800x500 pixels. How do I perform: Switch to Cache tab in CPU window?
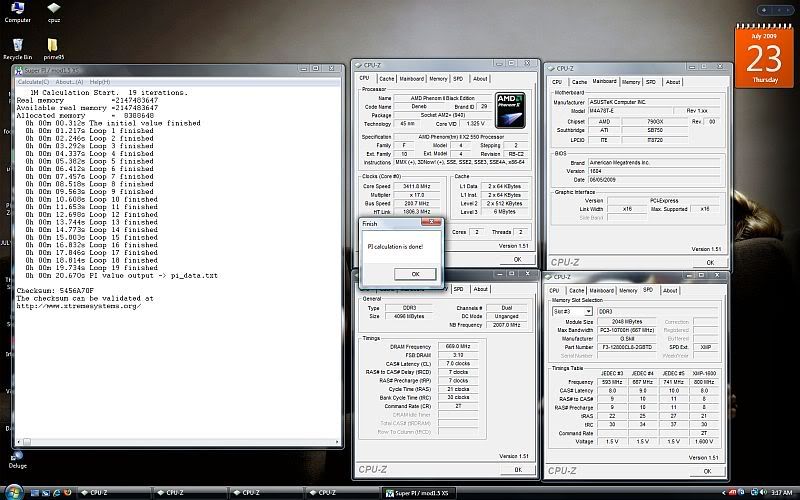coord(387,78)
